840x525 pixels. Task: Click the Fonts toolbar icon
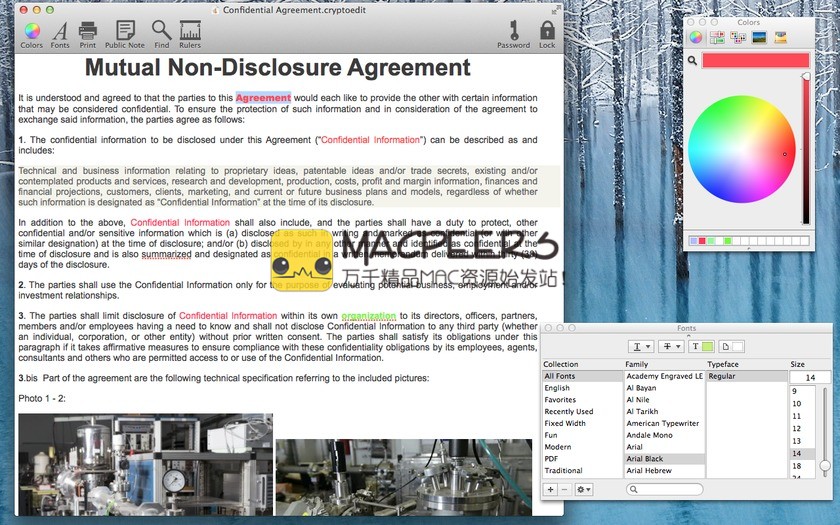click(60, 35)
